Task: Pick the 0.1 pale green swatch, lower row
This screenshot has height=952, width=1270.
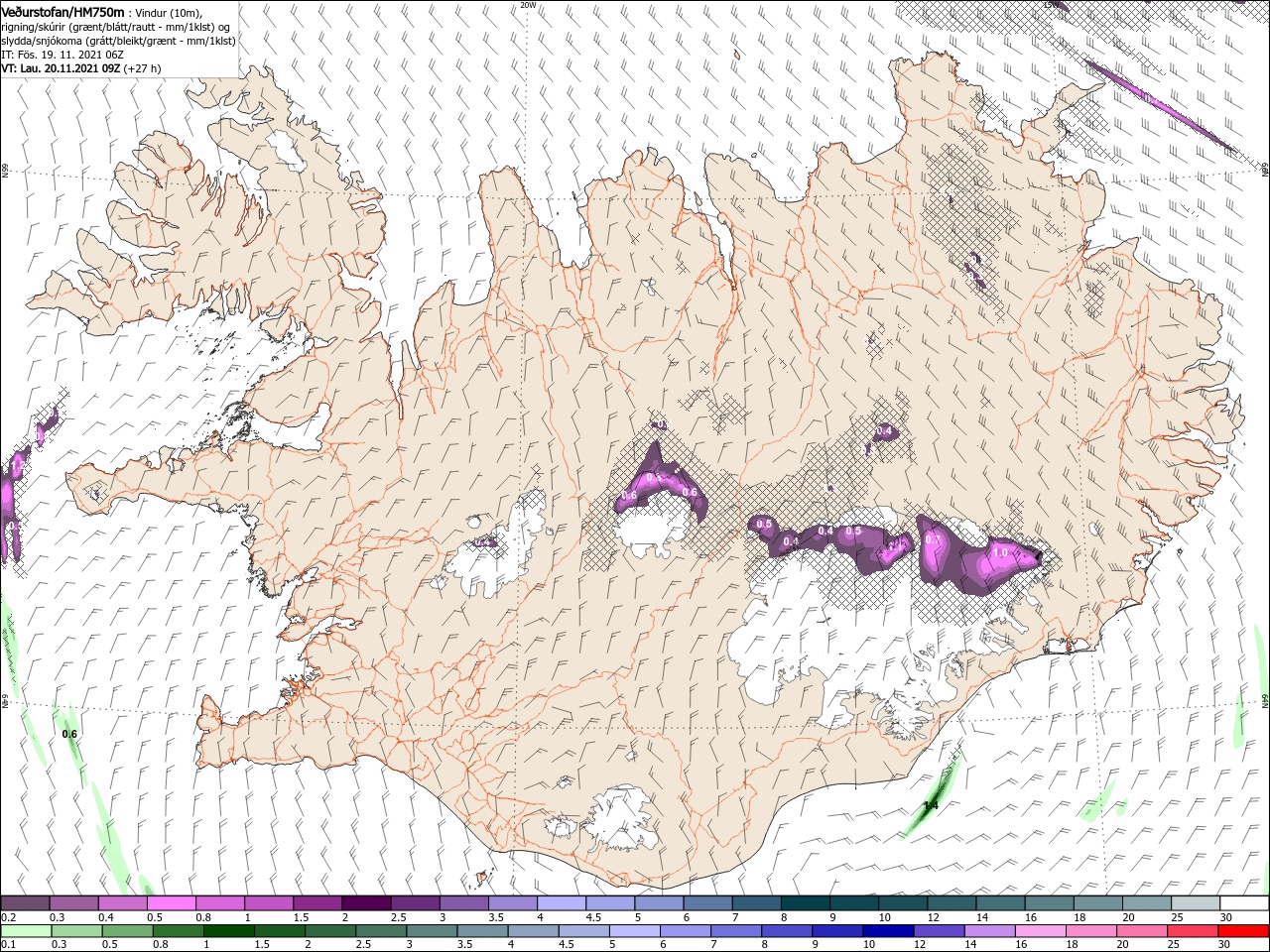Action: [26, 931]
